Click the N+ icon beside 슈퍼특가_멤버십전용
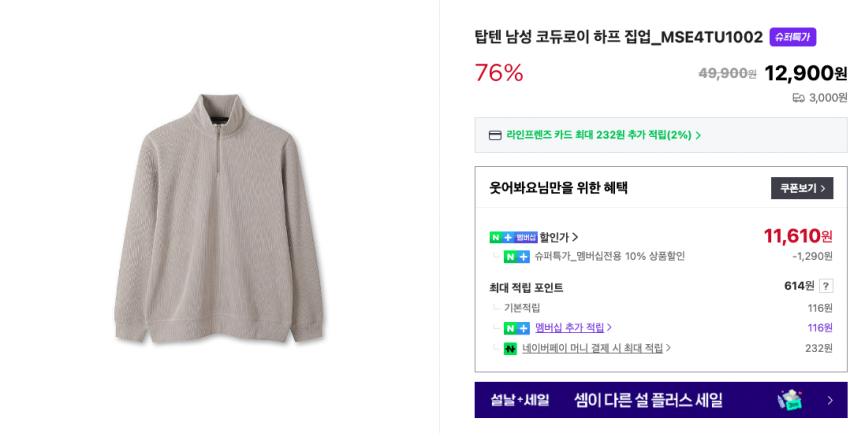This screenshot has height=433, width=850. 516,257
